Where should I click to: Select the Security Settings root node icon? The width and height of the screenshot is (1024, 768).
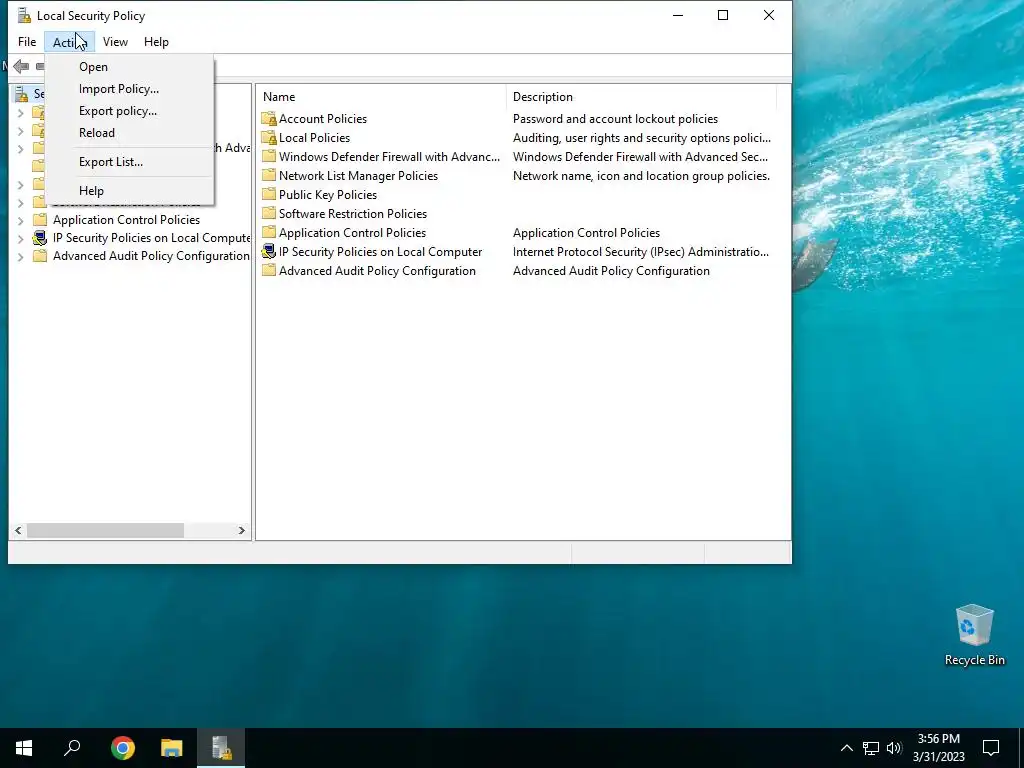[x=22, y=94]
